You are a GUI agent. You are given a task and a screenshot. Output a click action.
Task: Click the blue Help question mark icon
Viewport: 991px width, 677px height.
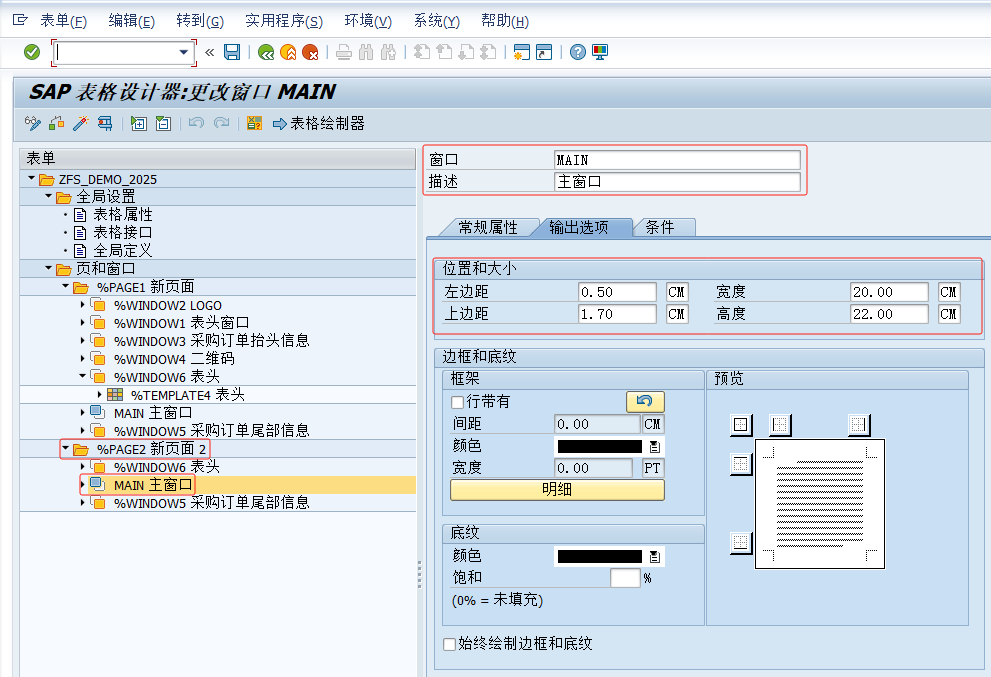(x=578, y=52)
